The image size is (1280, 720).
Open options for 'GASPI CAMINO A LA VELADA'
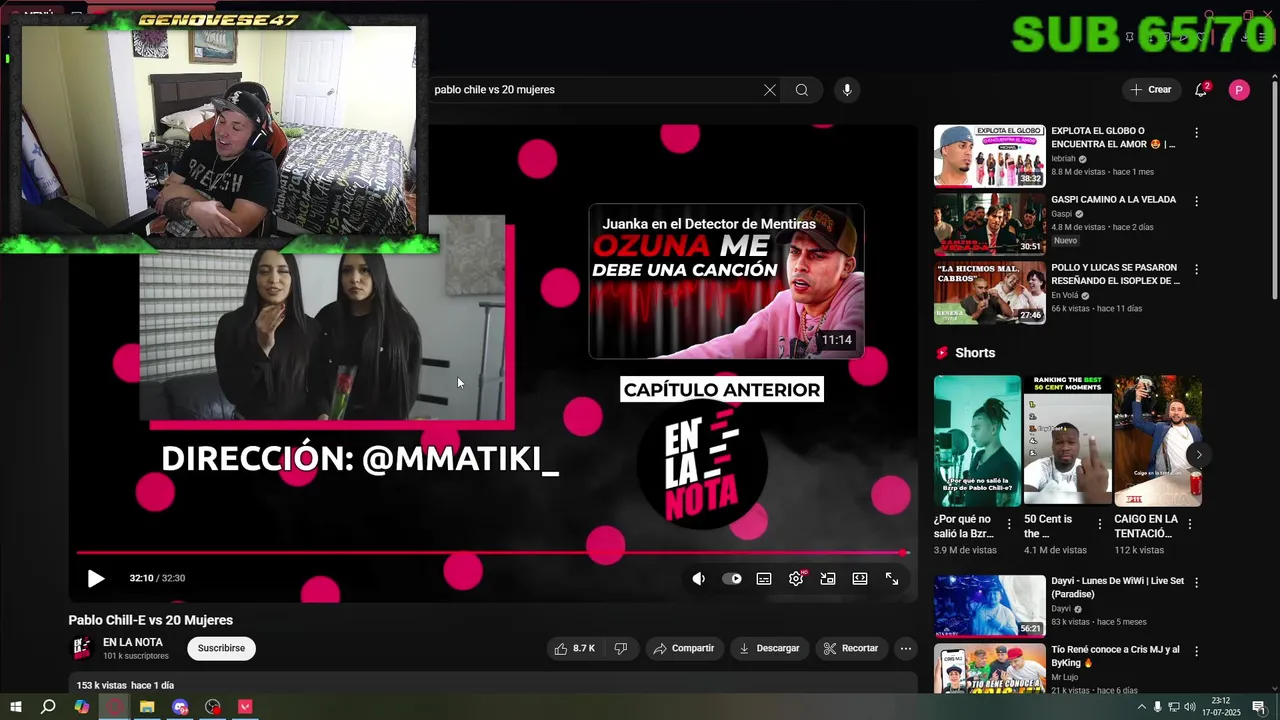[1196, 201]
